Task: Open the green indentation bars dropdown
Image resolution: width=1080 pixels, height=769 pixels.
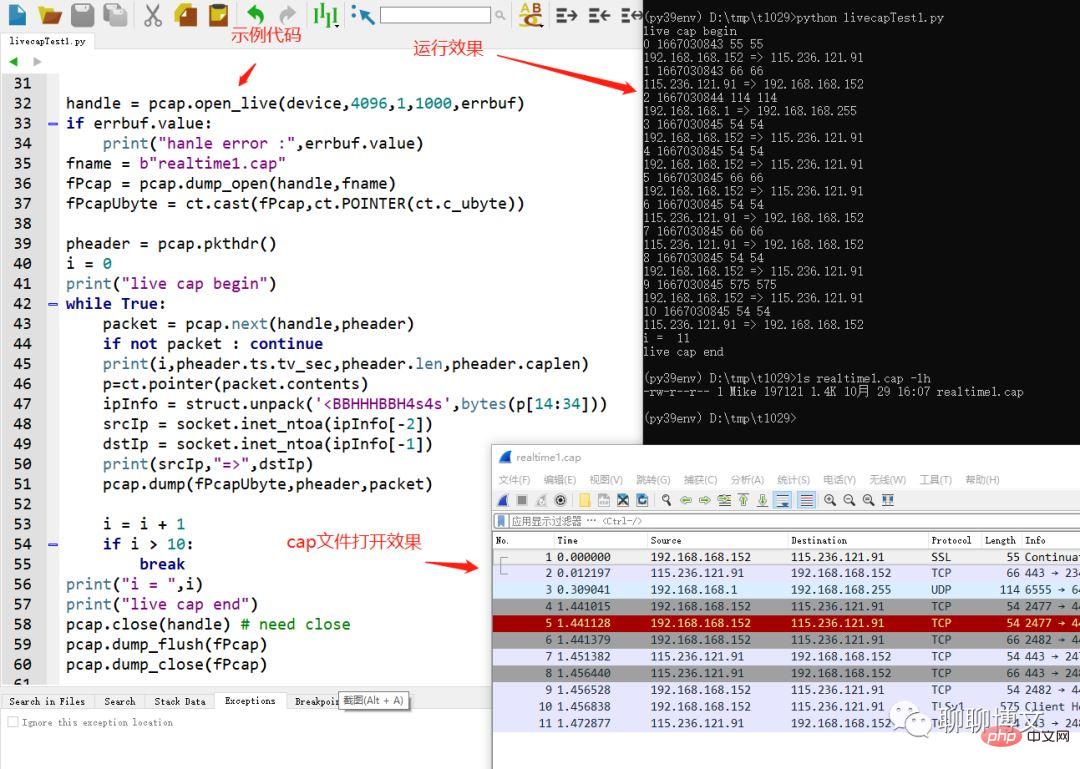Action: 325,14
